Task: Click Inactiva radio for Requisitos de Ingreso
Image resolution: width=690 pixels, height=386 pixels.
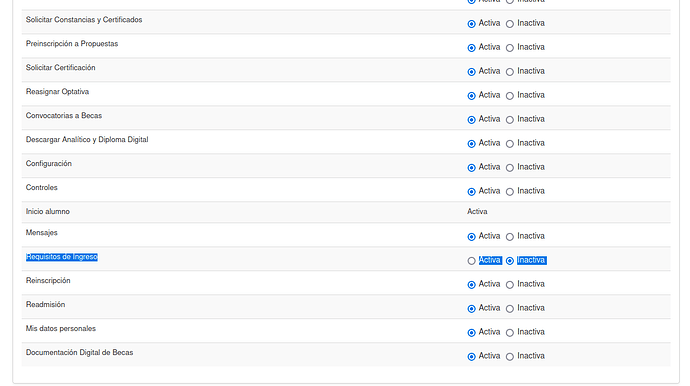Action: point(510,261)
